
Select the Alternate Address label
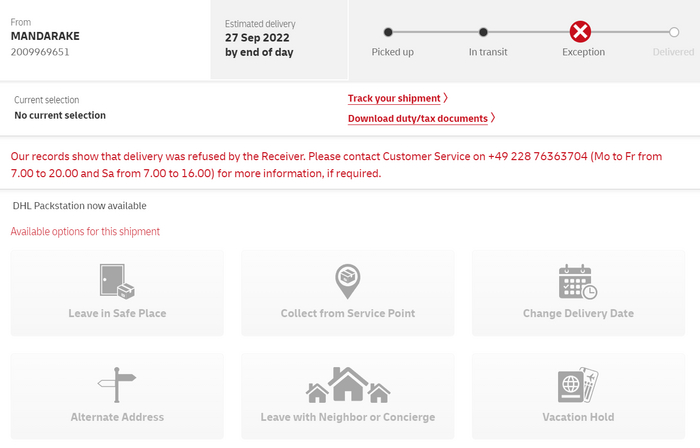[x=117, y=417]
